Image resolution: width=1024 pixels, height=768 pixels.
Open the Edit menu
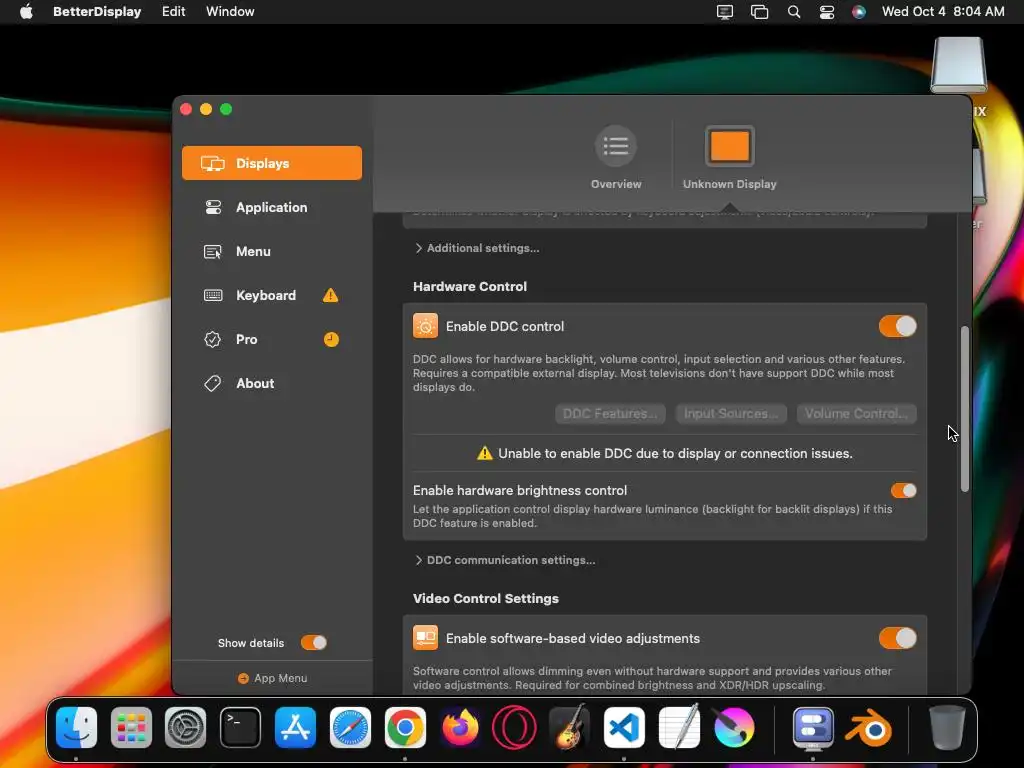(x=174, y=11)
